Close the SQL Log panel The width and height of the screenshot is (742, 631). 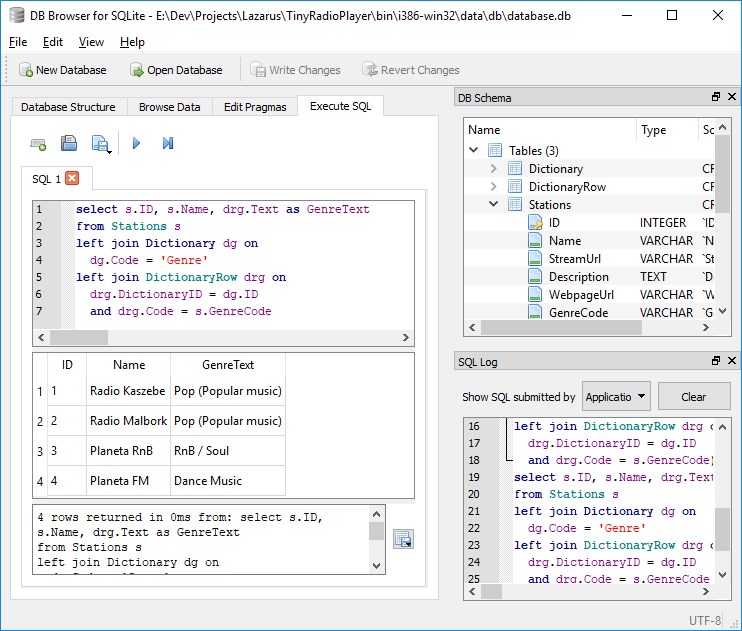[732, 361]
